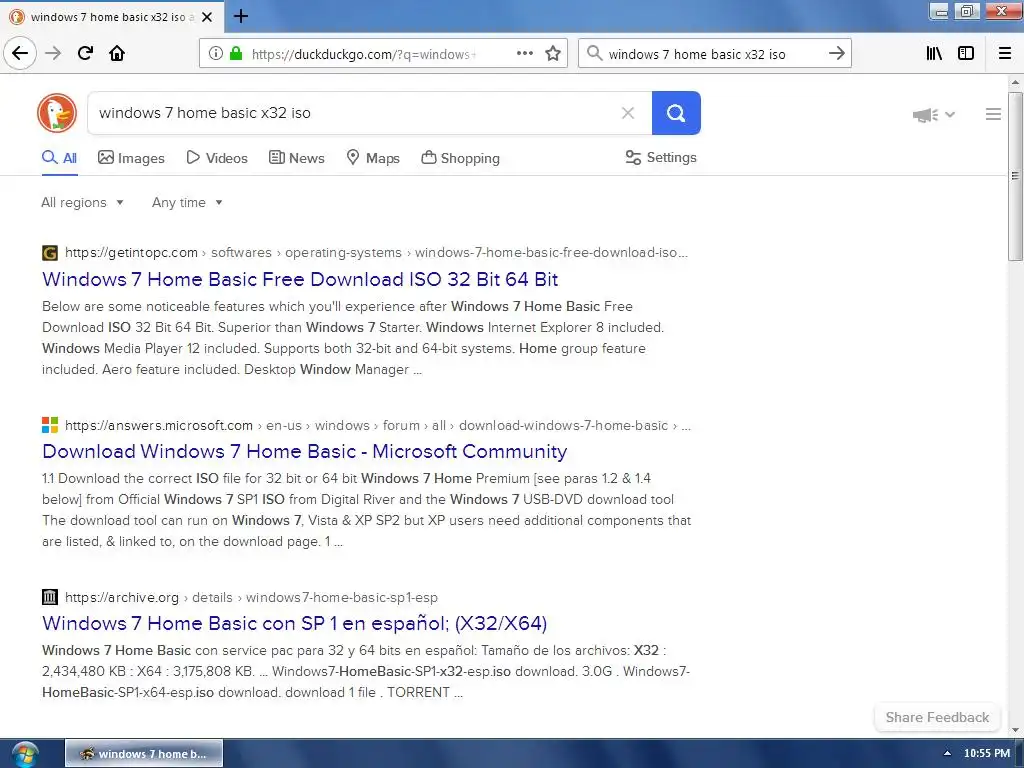Click the archive.org building favicon
This screenshot has height=768, width=1024.
[50, 597]
